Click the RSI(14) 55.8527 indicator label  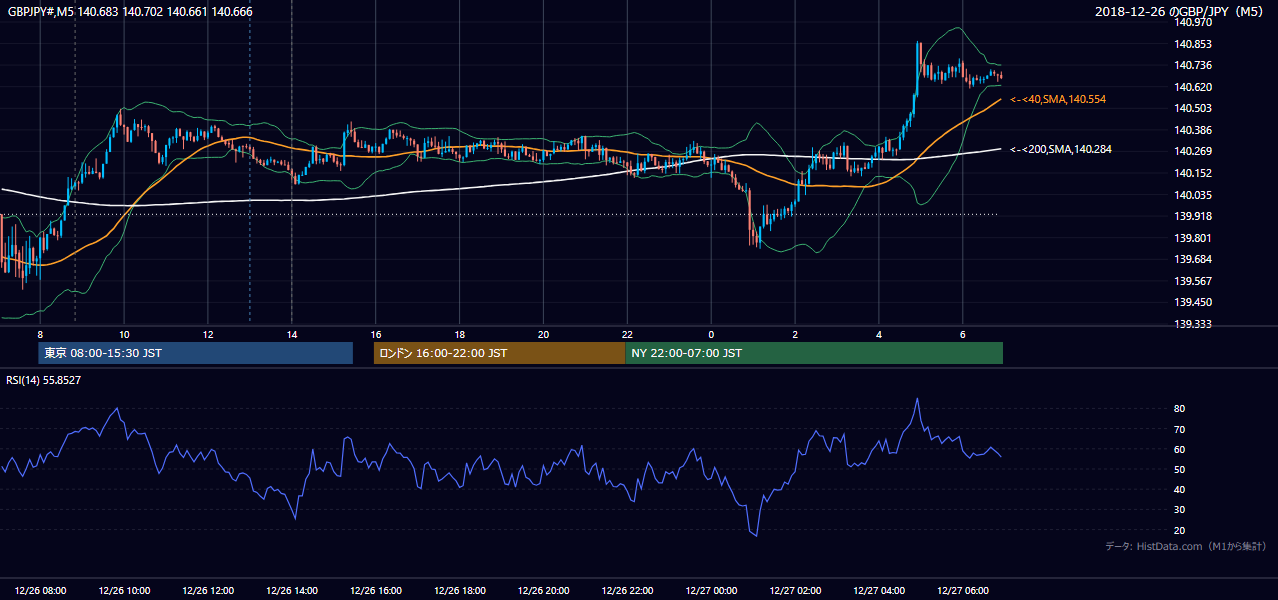(44, 380)
